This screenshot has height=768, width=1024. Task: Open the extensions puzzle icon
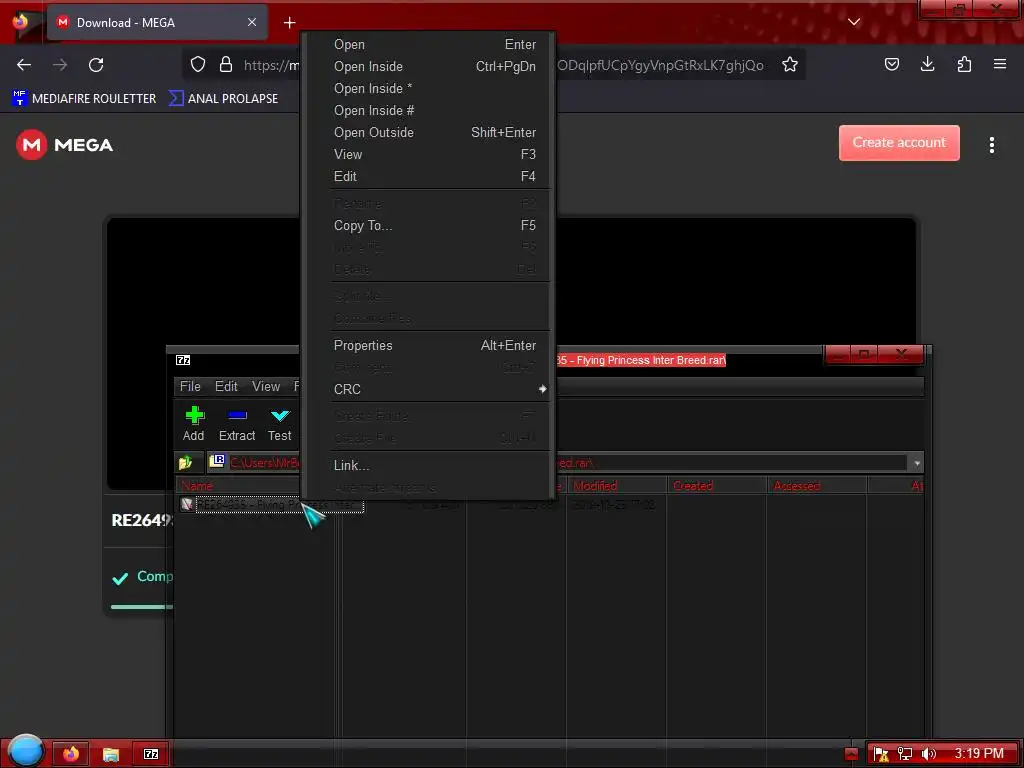(x=964, y=64)
